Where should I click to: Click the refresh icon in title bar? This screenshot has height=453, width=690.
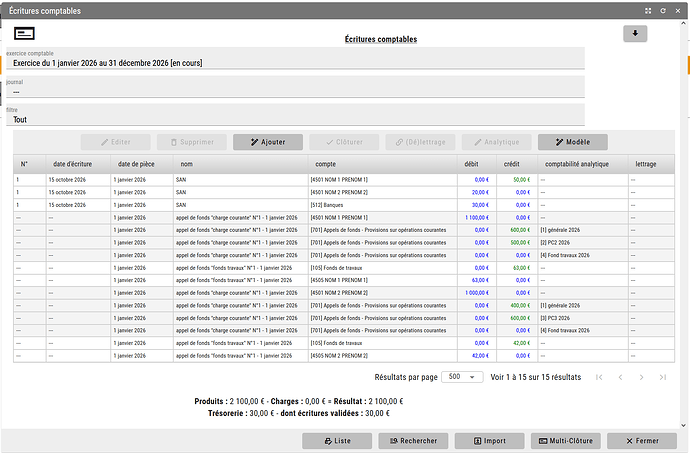point(663,11)
